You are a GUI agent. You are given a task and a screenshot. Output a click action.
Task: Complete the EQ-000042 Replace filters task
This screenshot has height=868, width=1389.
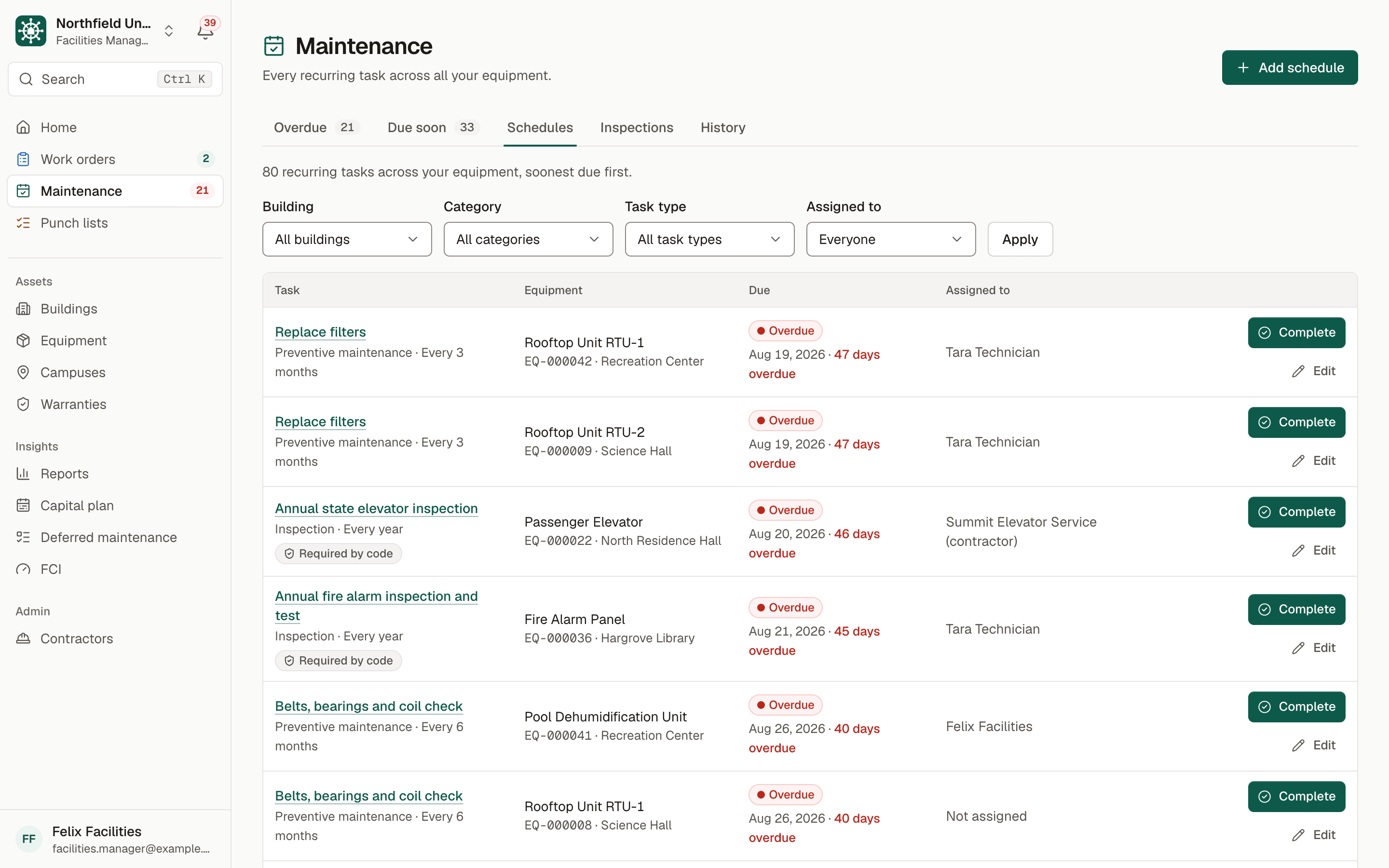(1296, 332)
